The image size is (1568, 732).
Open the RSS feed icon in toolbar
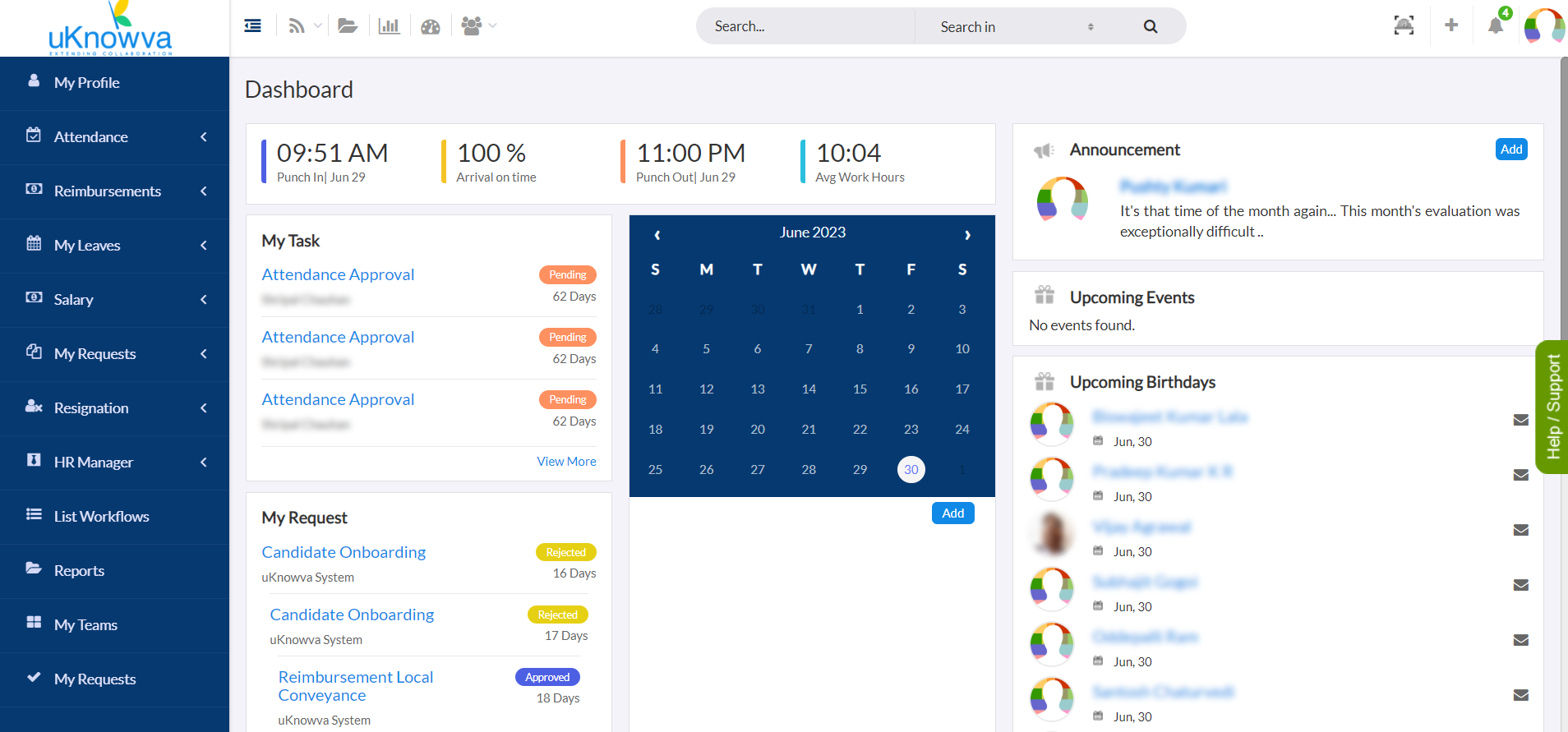pos(297,26)
